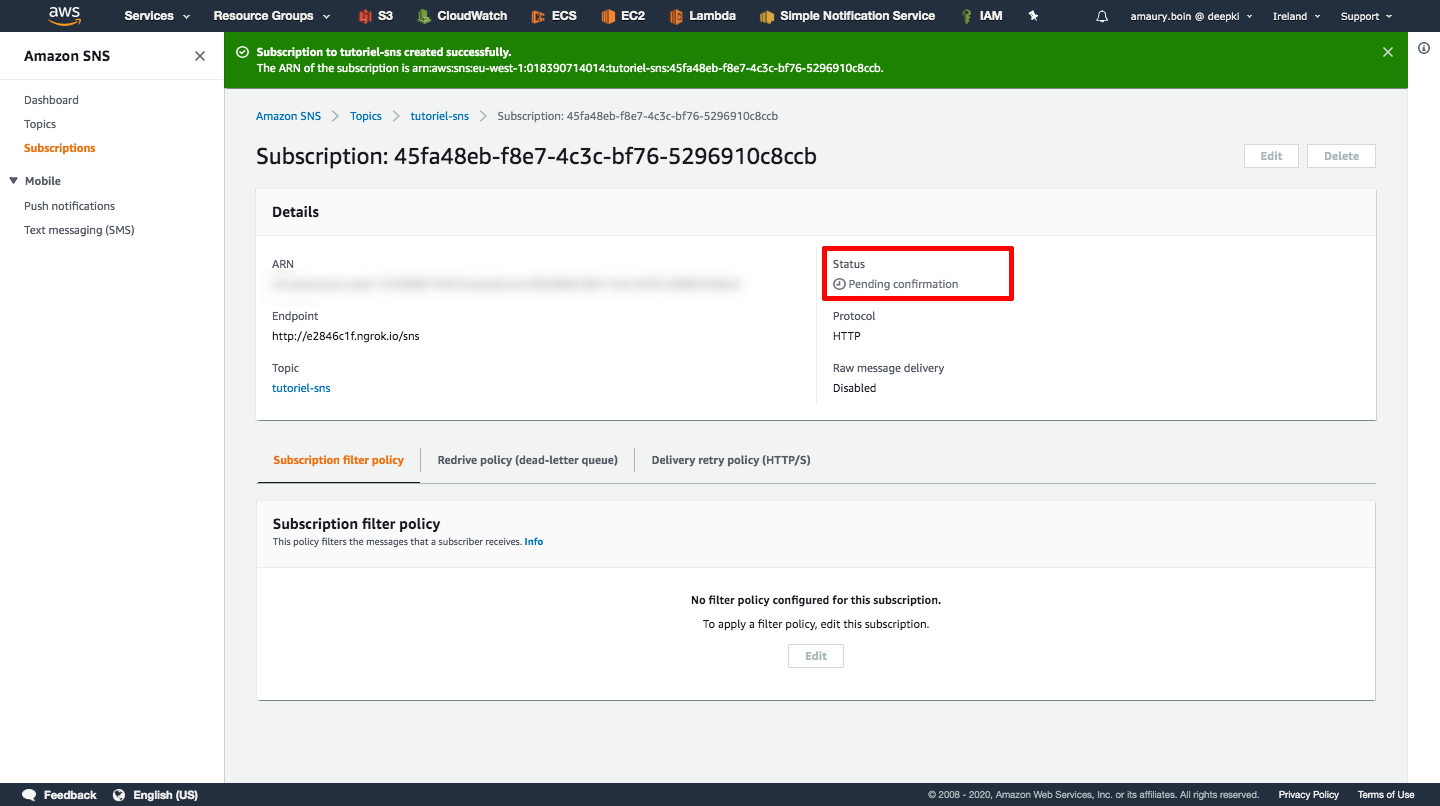1440x806 pixels.
Task: Dismiss the green success banner
Action: 1388,52
